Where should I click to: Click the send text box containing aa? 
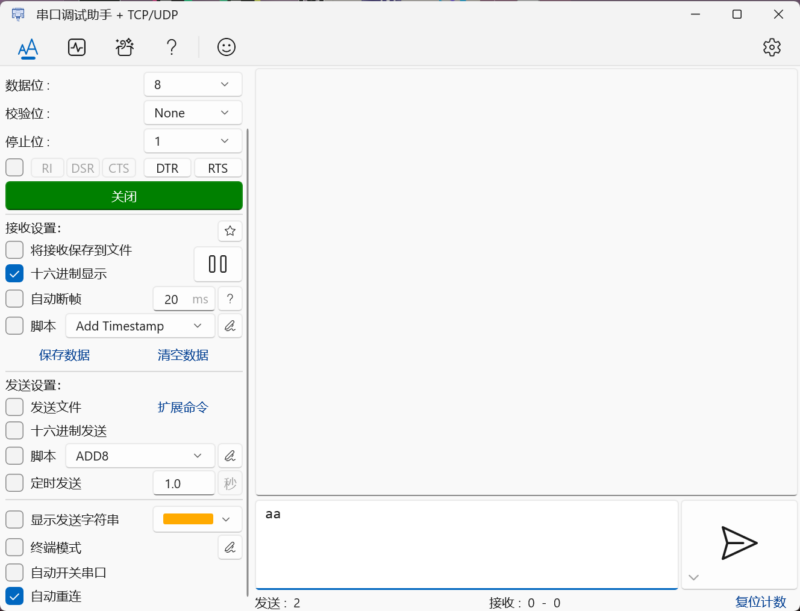[x=466, y=544]
